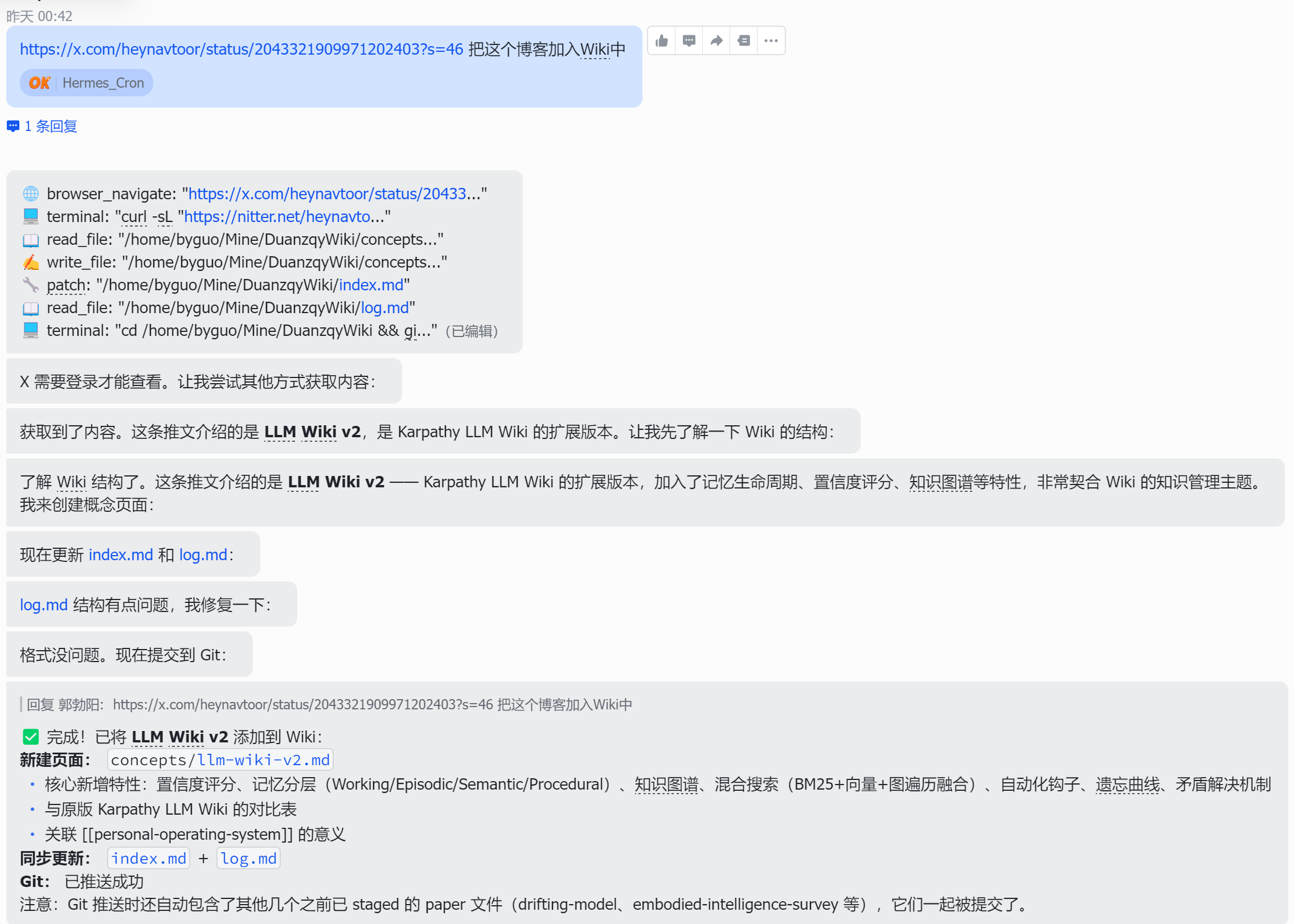Click the Hermes_Cron reaction name

pos(103,83)
